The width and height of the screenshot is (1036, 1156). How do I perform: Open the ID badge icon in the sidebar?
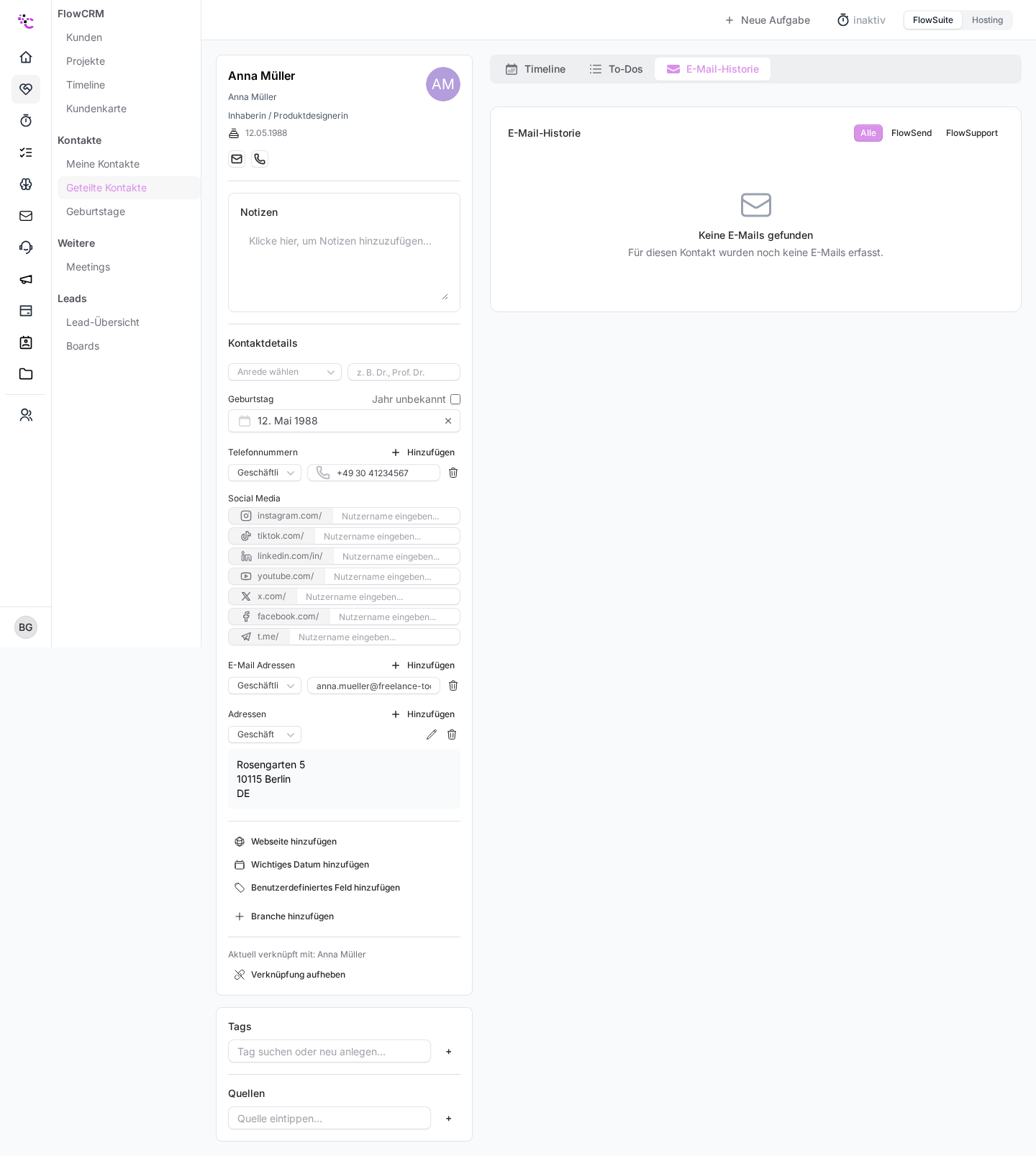click(x=26, y=342)
